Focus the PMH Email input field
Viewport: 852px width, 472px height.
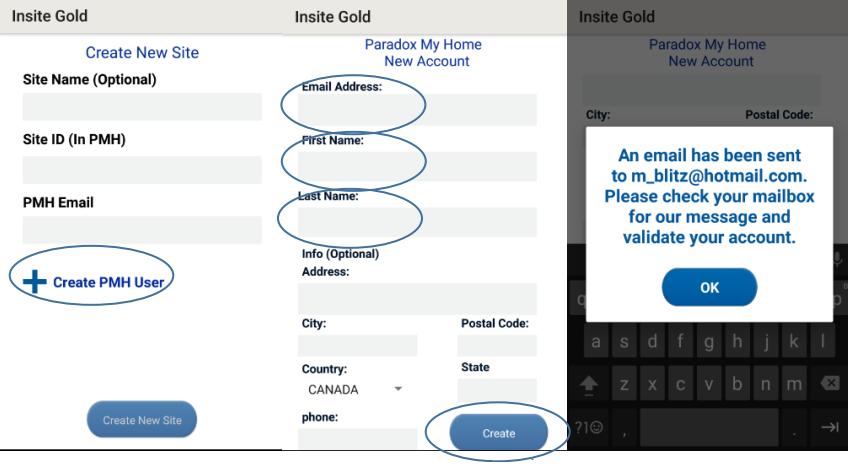(142, 230)
